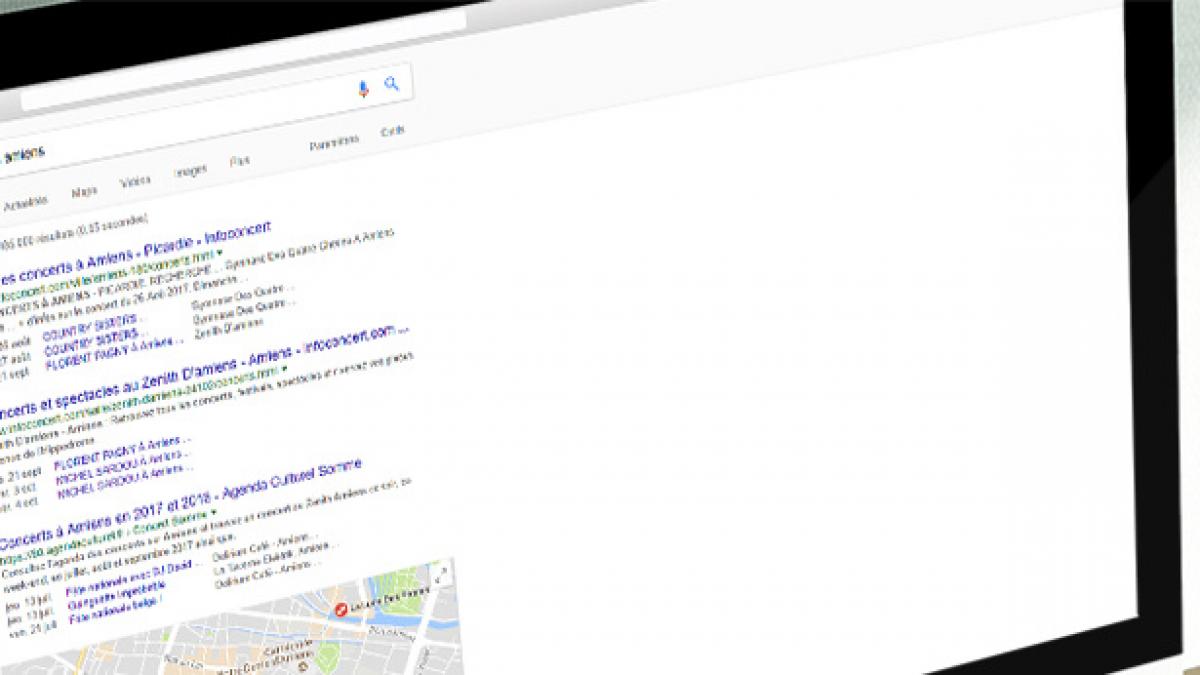This screenshot has width=1200, height=675.
Task: Open Concerts à Amiens en 2017 et 2018 result
Action: (180, 504)
